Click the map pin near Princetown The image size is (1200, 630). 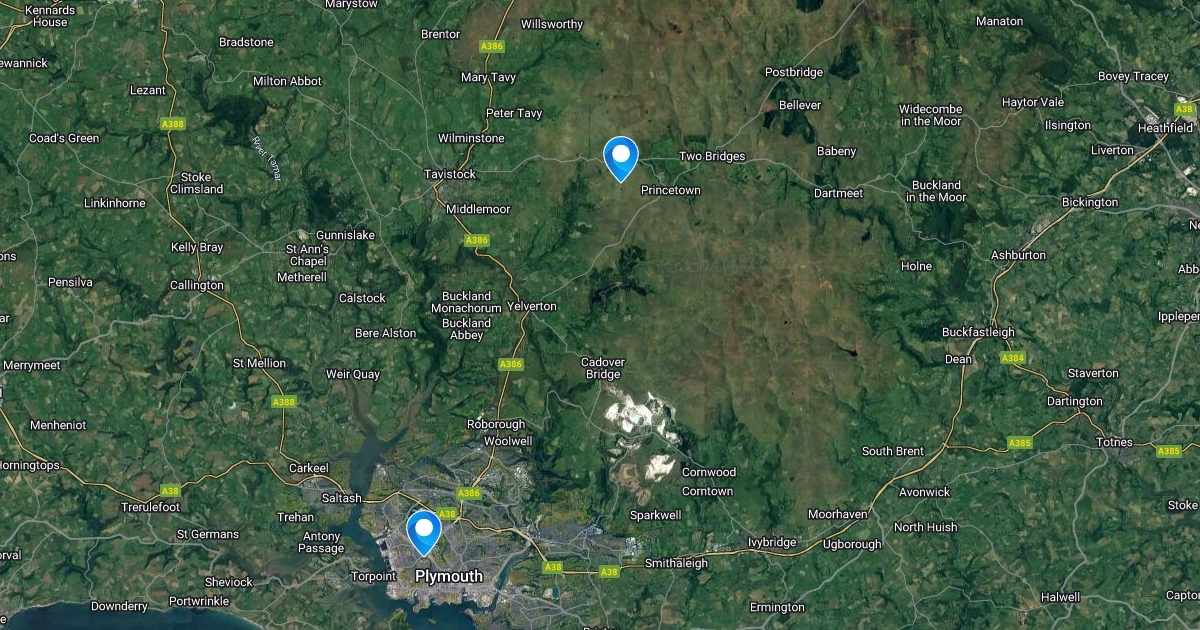pyautogui.click(x=621, y=159)
